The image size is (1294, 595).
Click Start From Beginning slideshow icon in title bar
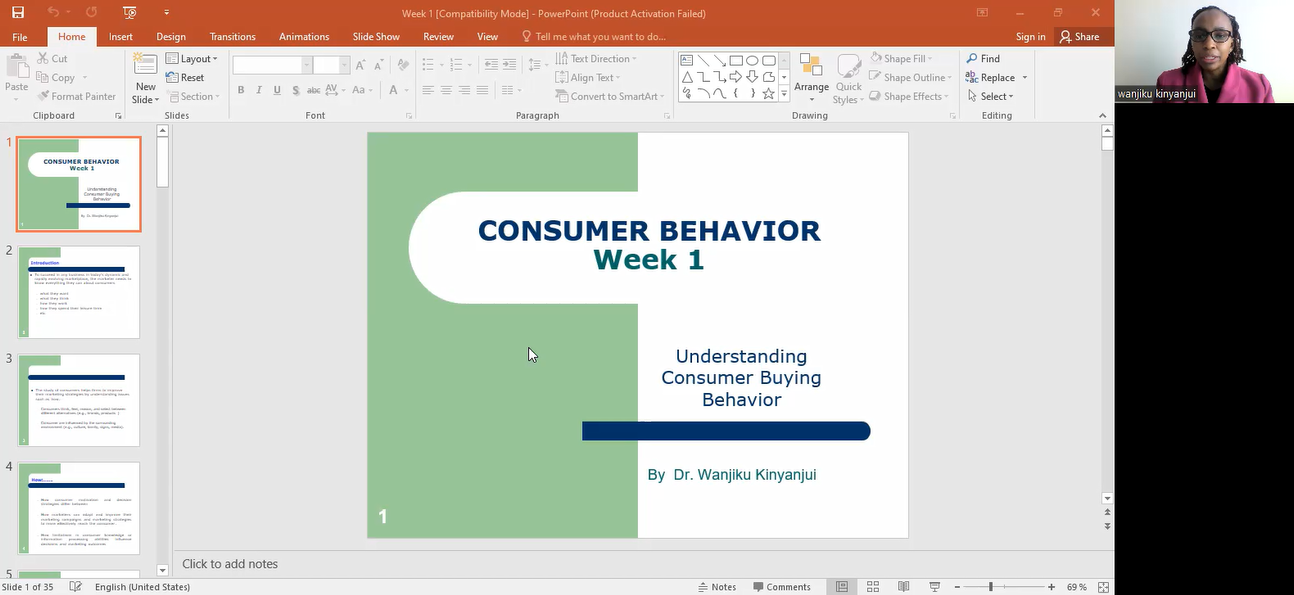tap(129, 13)
